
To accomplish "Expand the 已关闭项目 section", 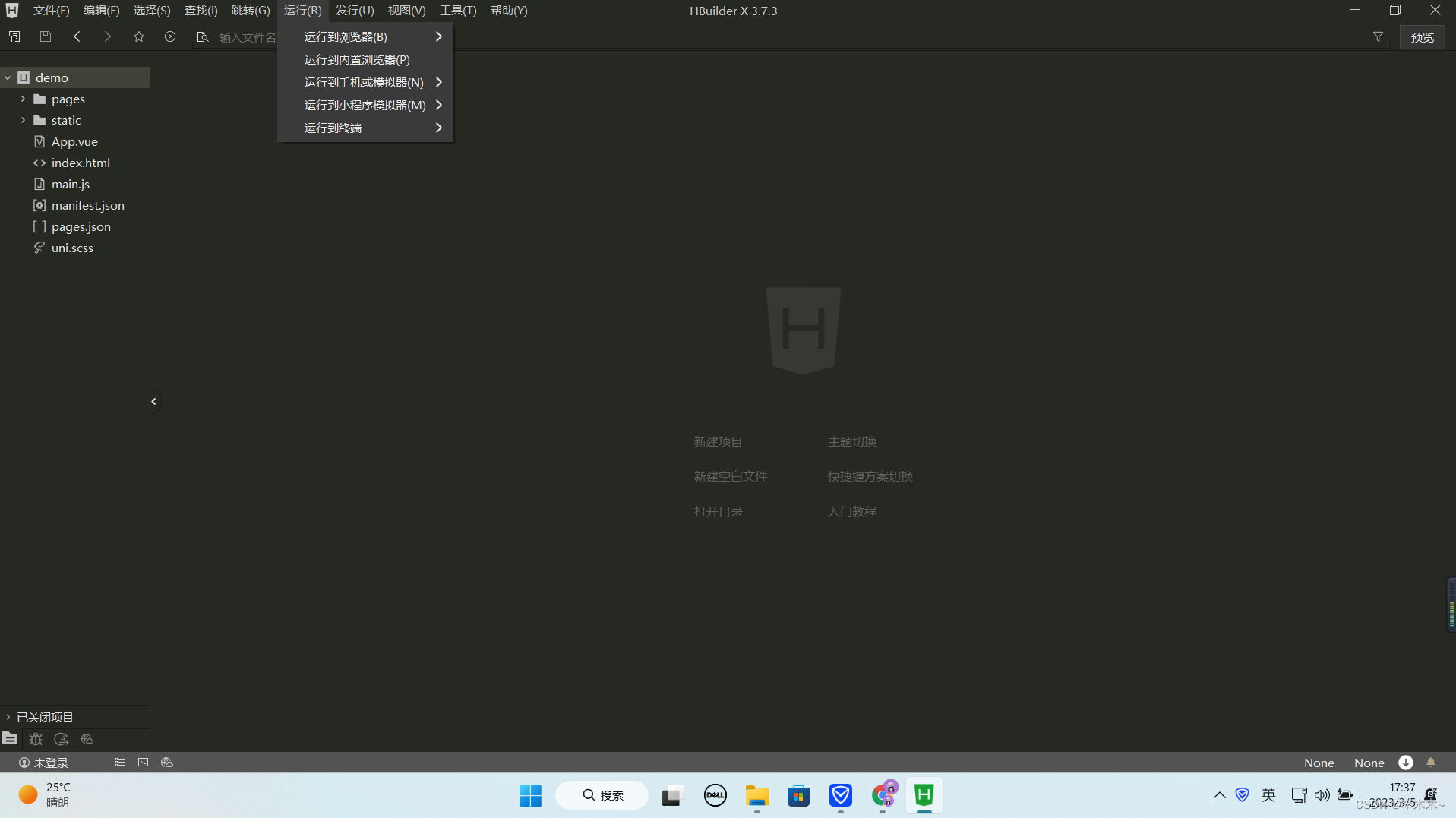I will (x=8, y=717).
